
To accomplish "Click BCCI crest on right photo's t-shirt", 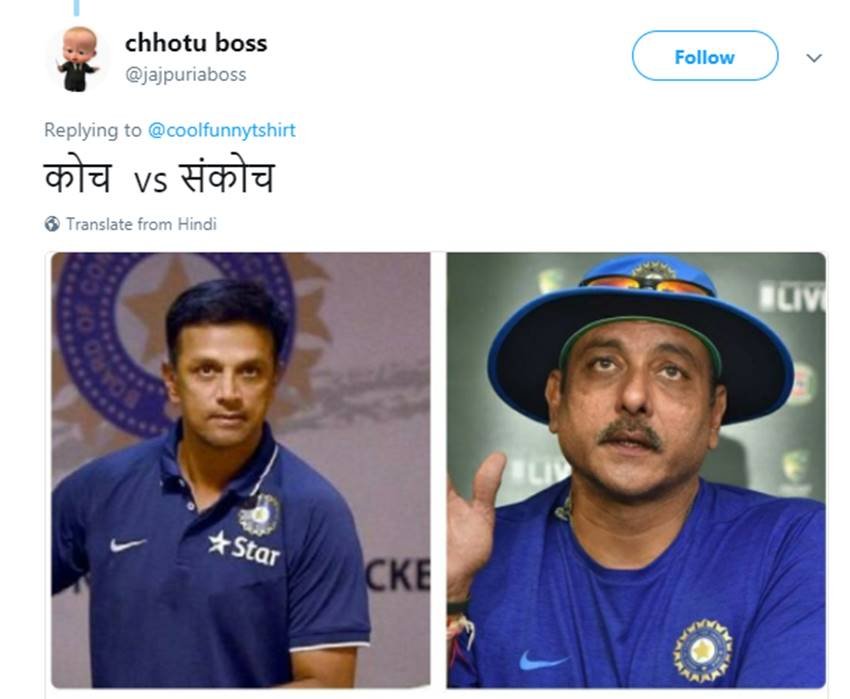I will pyautogui.click(x=702, y=650).
